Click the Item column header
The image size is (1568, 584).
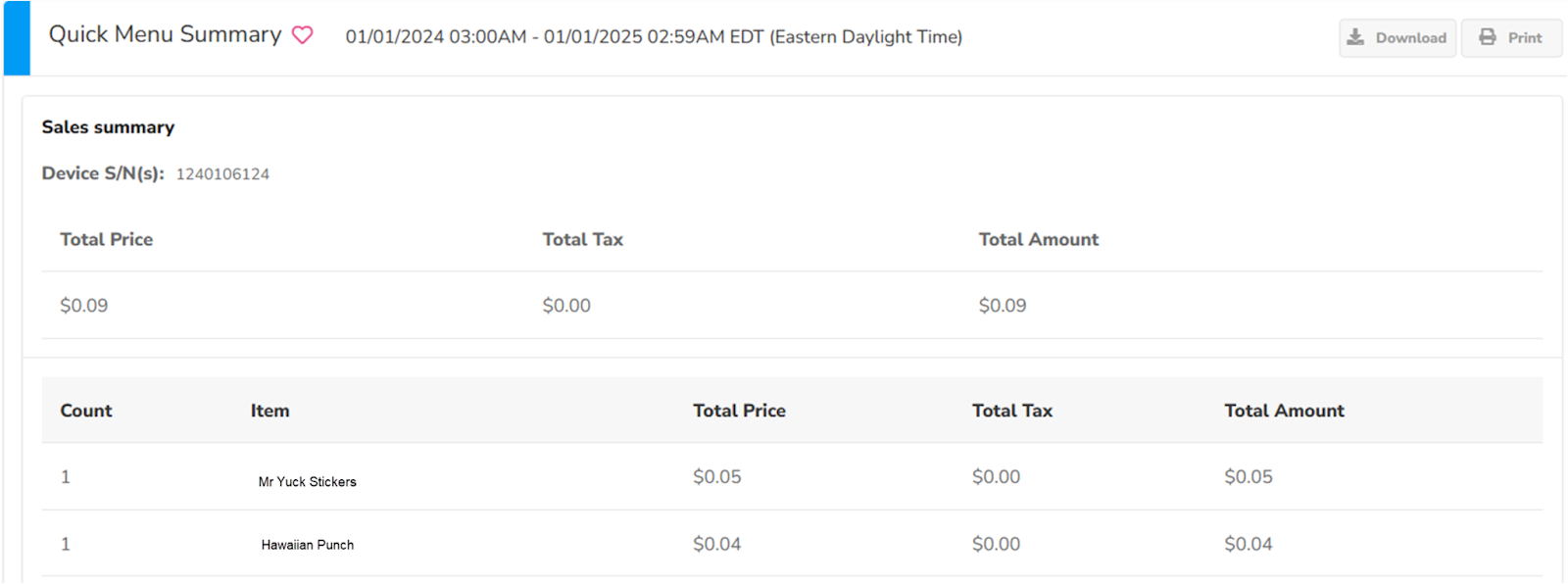click(x=269, y=411)
